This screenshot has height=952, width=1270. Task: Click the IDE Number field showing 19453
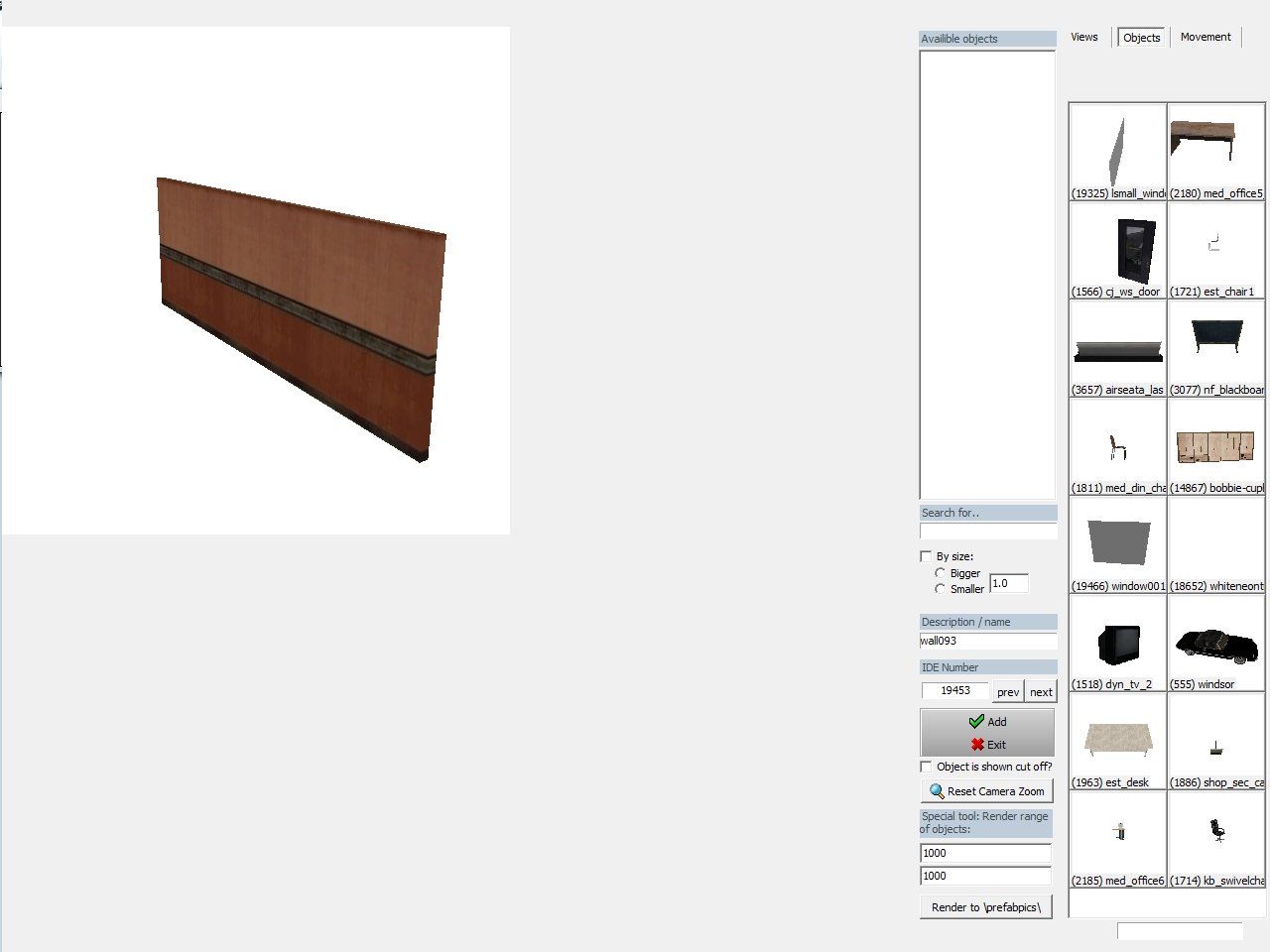(955, 690)
